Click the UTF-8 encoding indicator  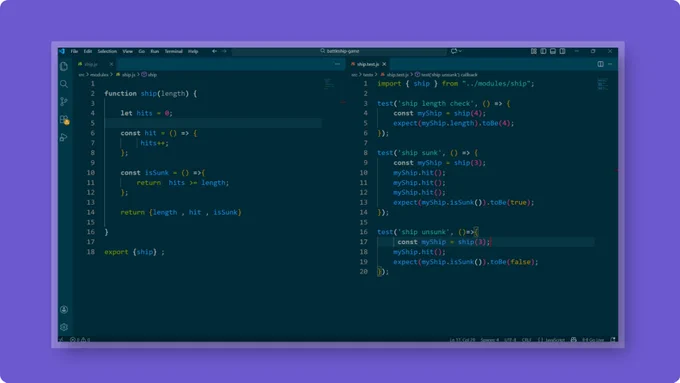coord(510,340)
